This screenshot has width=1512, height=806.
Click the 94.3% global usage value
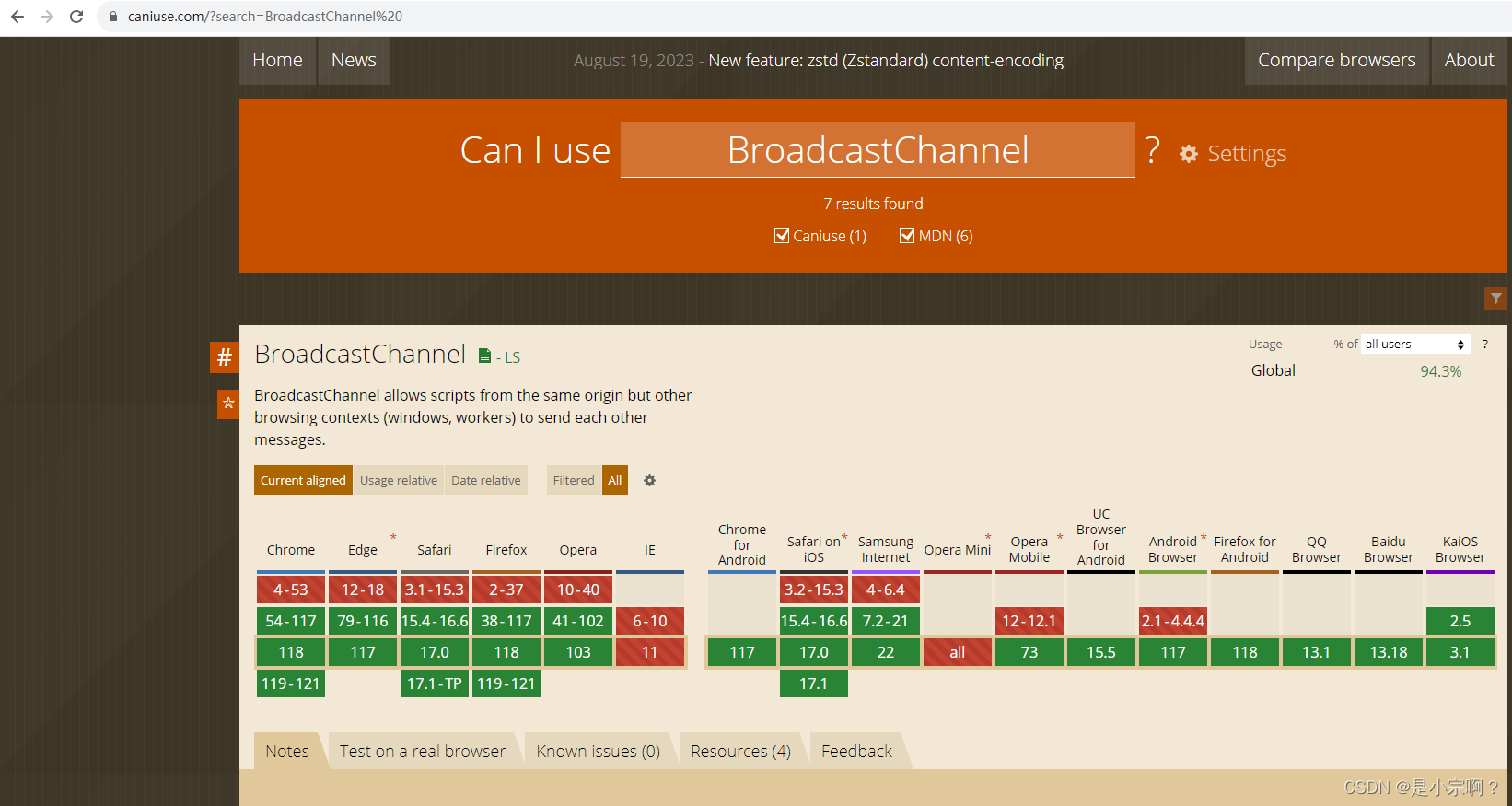[1441, 371]
